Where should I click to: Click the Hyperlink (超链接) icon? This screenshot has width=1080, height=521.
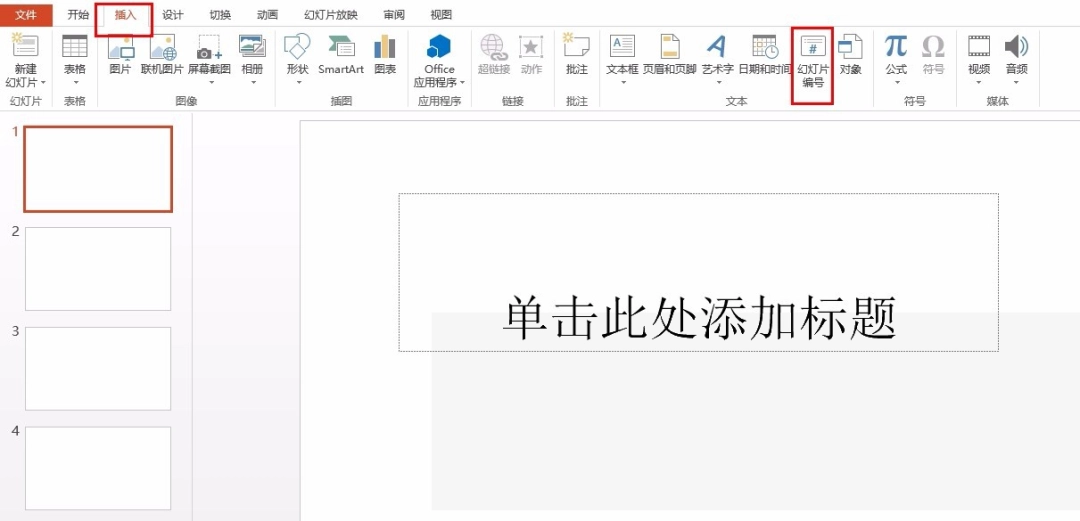(x=493, y=46)
